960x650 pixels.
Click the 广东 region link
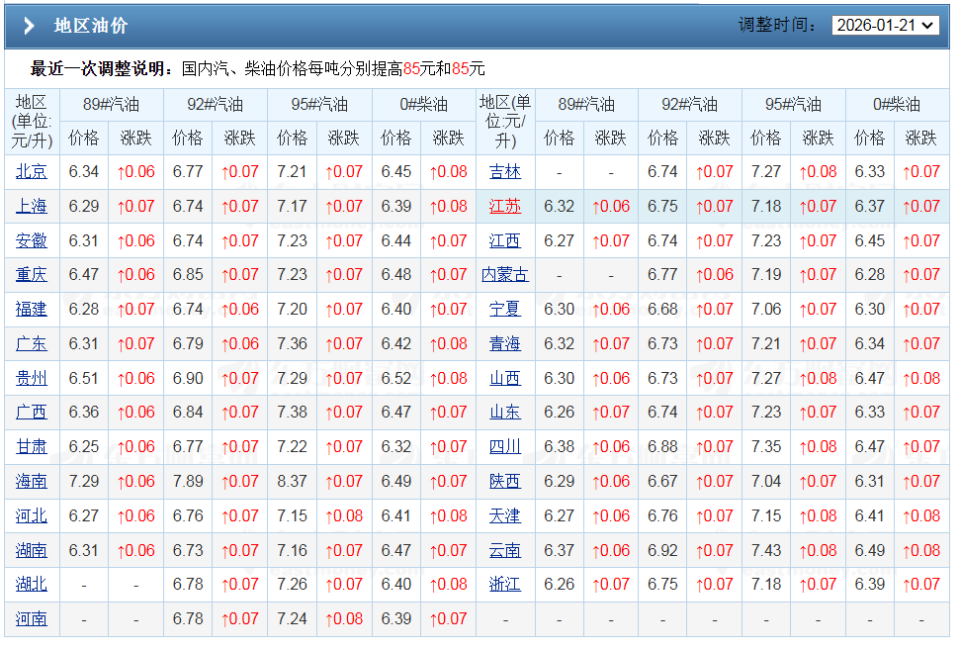pyautogui.click(x=31, y=344)
